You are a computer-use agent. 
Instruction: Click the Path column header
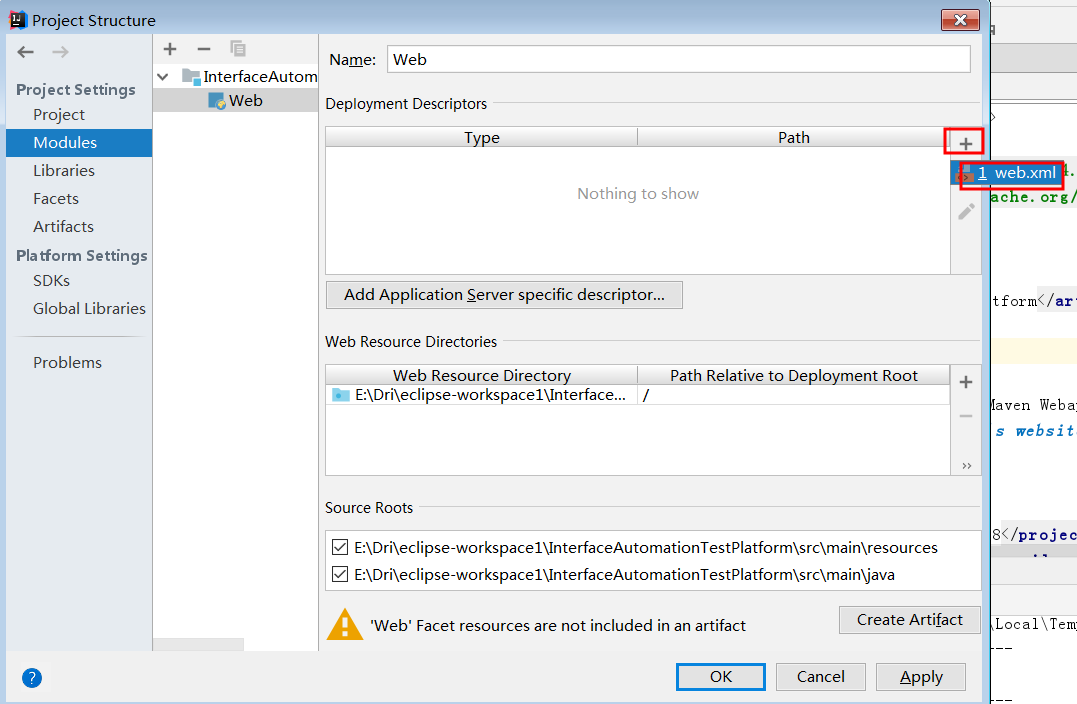tap(793, 137)
